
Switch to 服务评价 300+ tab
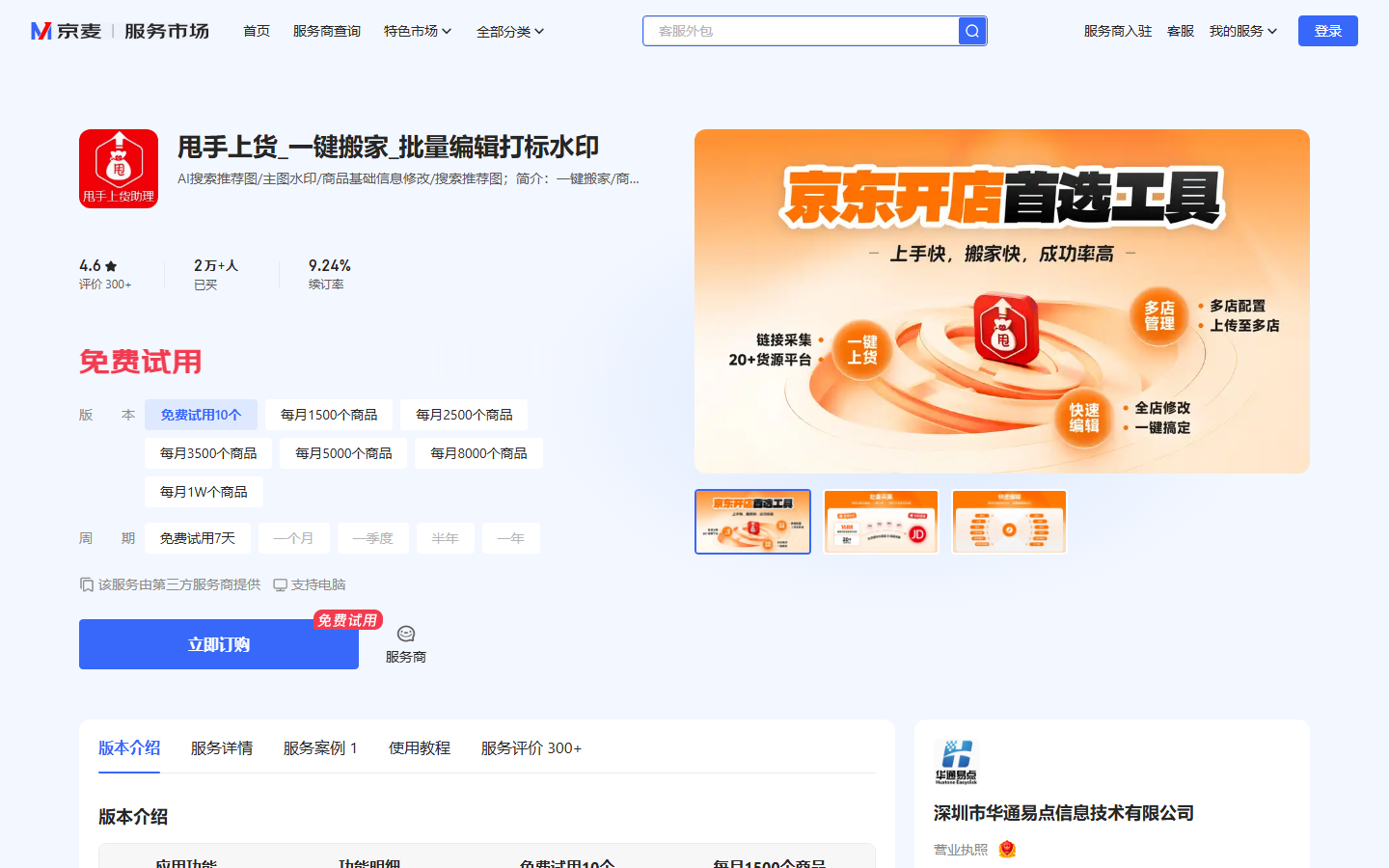click(531, 748)
